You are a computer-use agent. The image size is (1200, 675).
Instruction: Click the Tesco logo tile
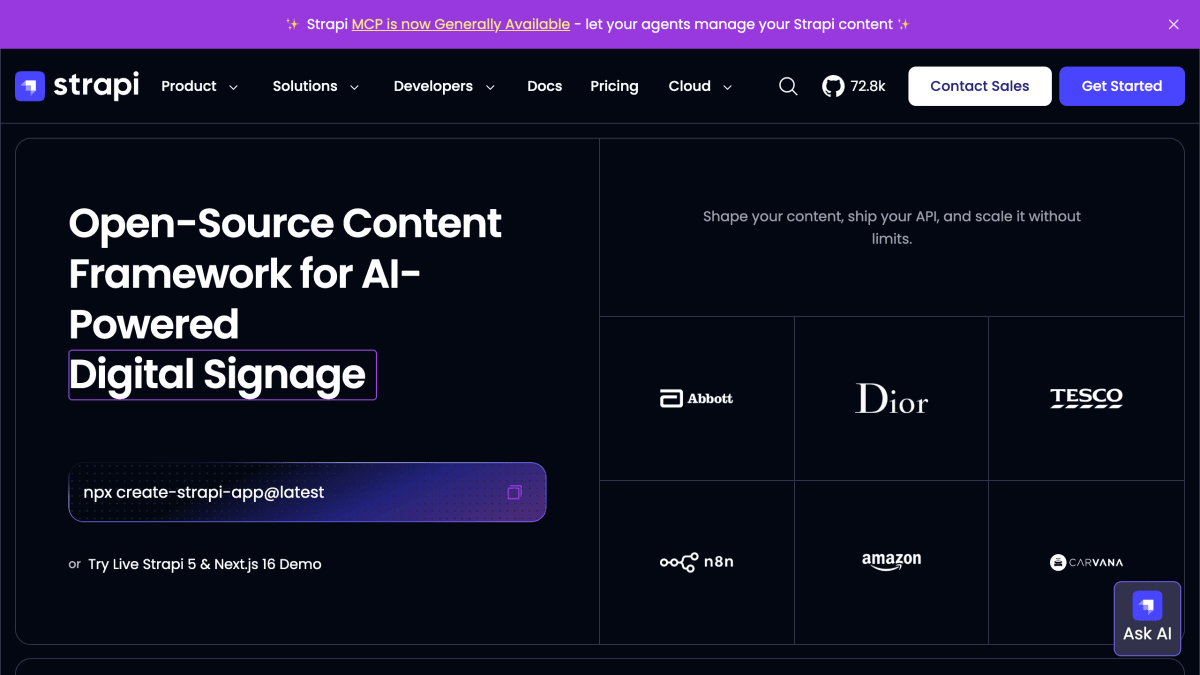(x=1086, y=399)
